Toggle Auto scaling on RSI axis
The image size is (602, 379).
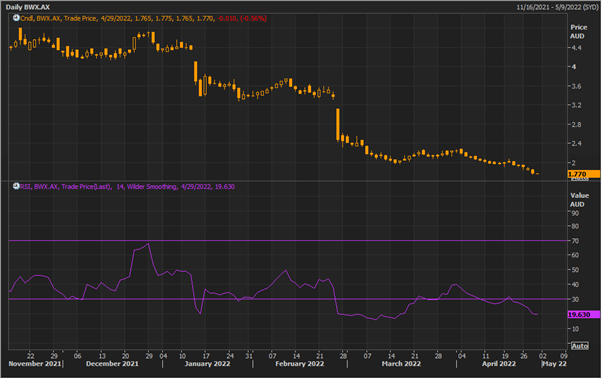tap(579, 346)
